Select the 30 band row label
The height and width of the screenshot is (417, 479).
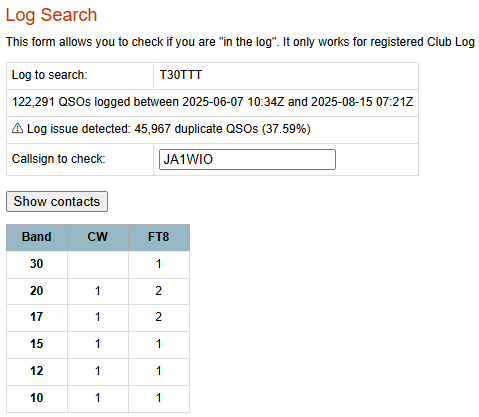click(37, 264)
